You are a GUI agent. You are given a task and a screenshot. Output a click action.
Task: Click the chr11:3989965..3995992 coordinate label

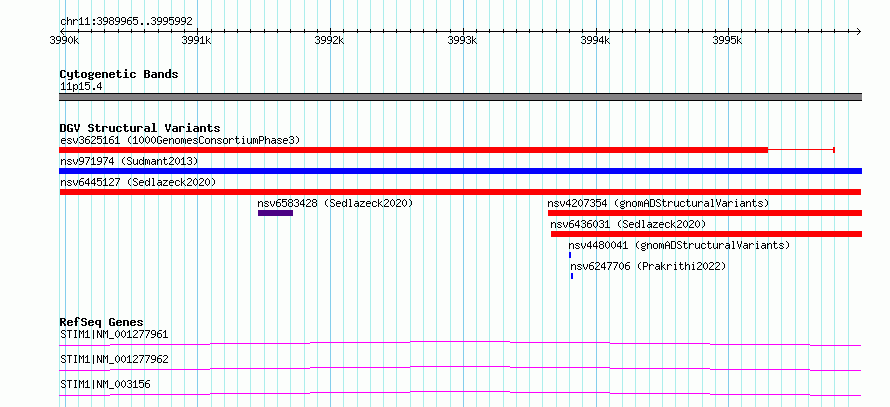click(x=126, y=22)
